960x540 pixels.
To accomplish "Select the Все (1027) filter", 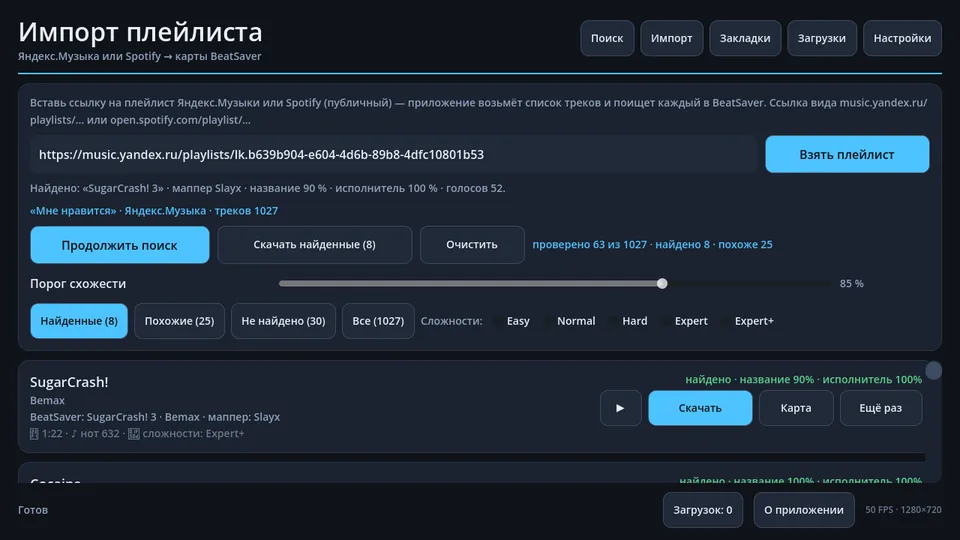I will (x=378, y=321).
